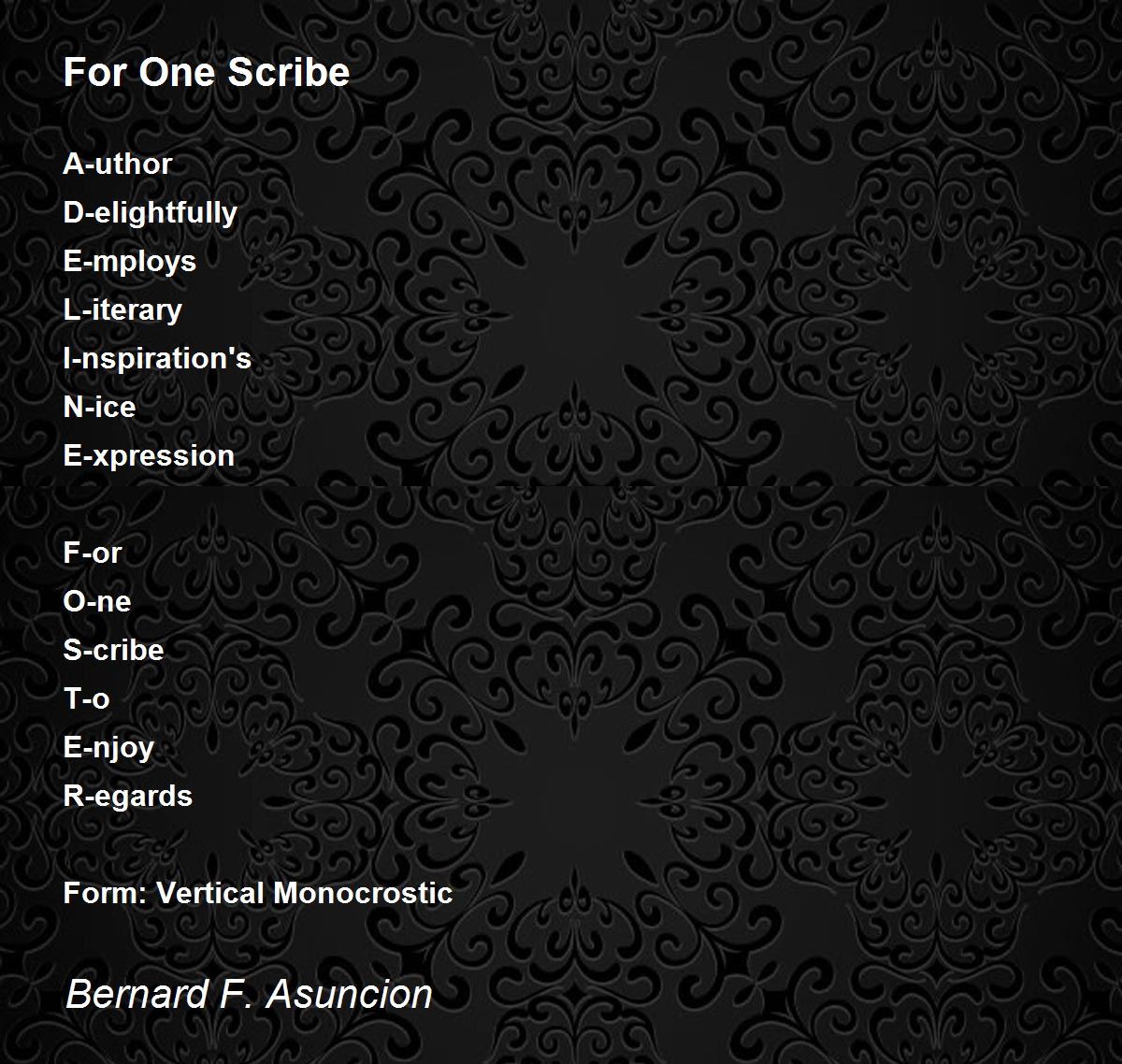Click the 'S-cribe' line
The height and width of the screenshot is (1064, 1122).
(x=113, y=650)
